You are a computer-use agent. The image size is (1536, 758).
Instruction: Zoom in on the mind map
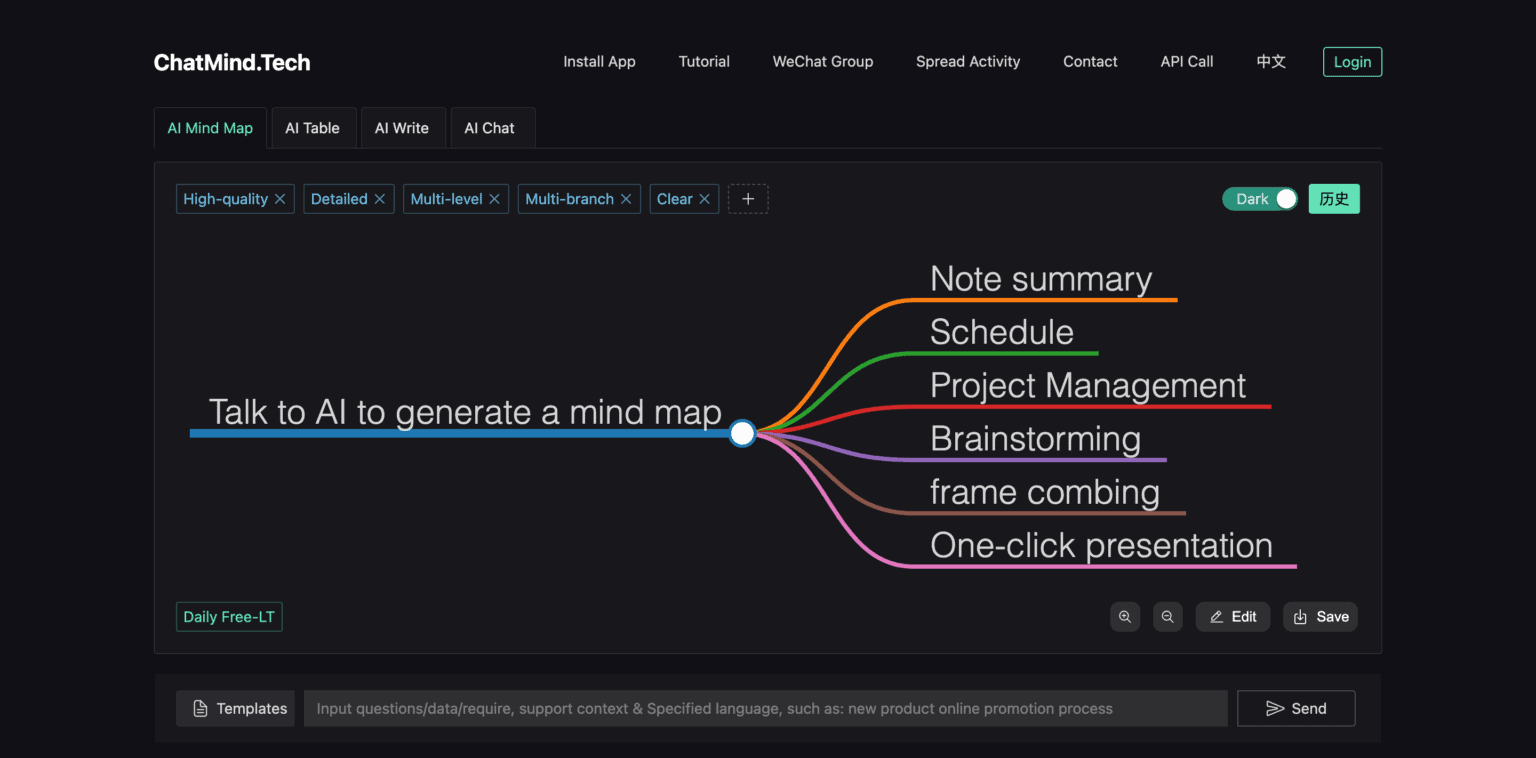click(1125, 617)
